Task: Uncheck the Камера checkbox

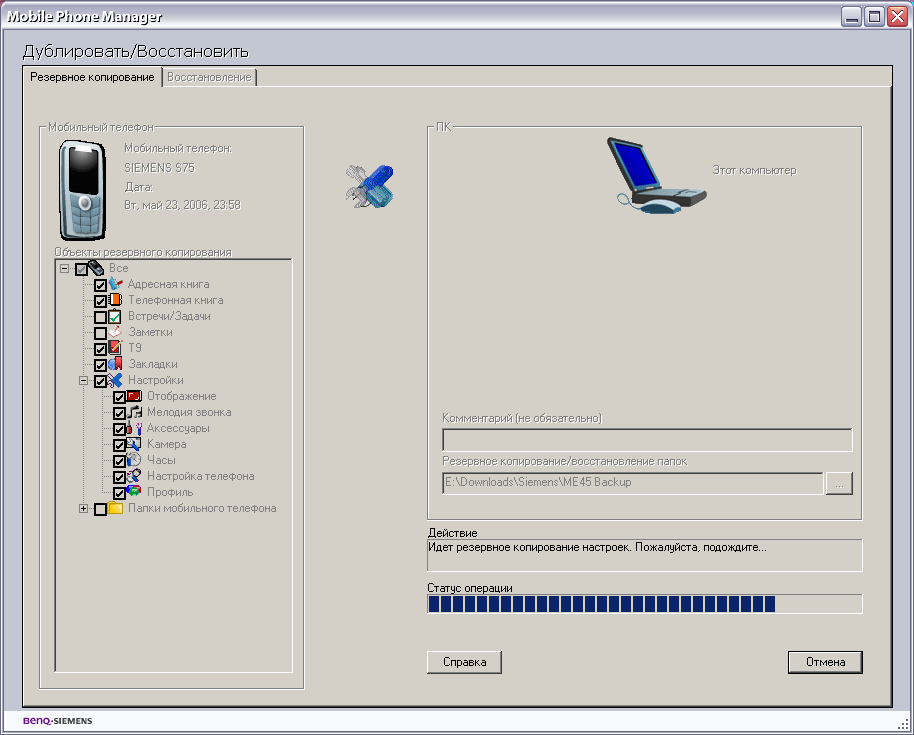Action: coord(119,445)
